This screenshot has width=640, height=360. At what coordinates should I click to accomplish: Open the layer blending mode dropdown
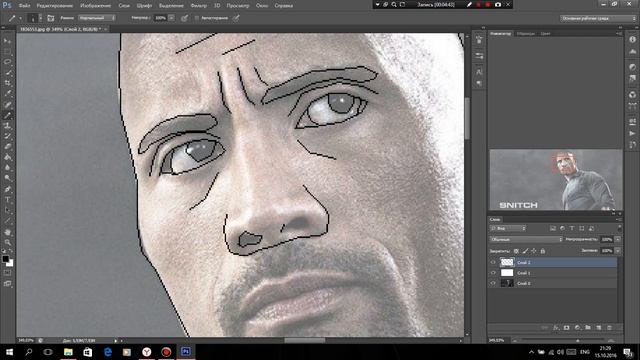(526, 239)
